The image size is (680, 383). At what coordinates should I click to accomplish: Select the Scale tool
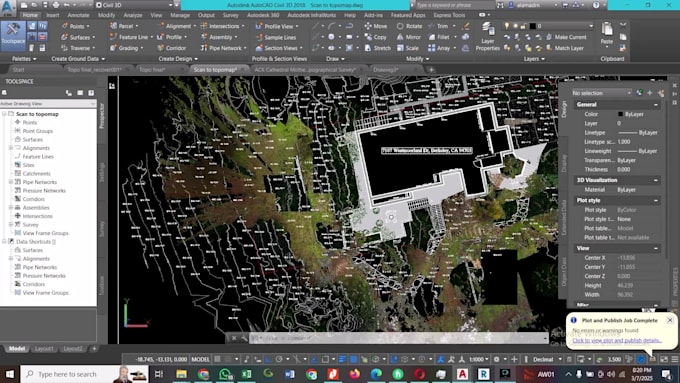[408, 48]
